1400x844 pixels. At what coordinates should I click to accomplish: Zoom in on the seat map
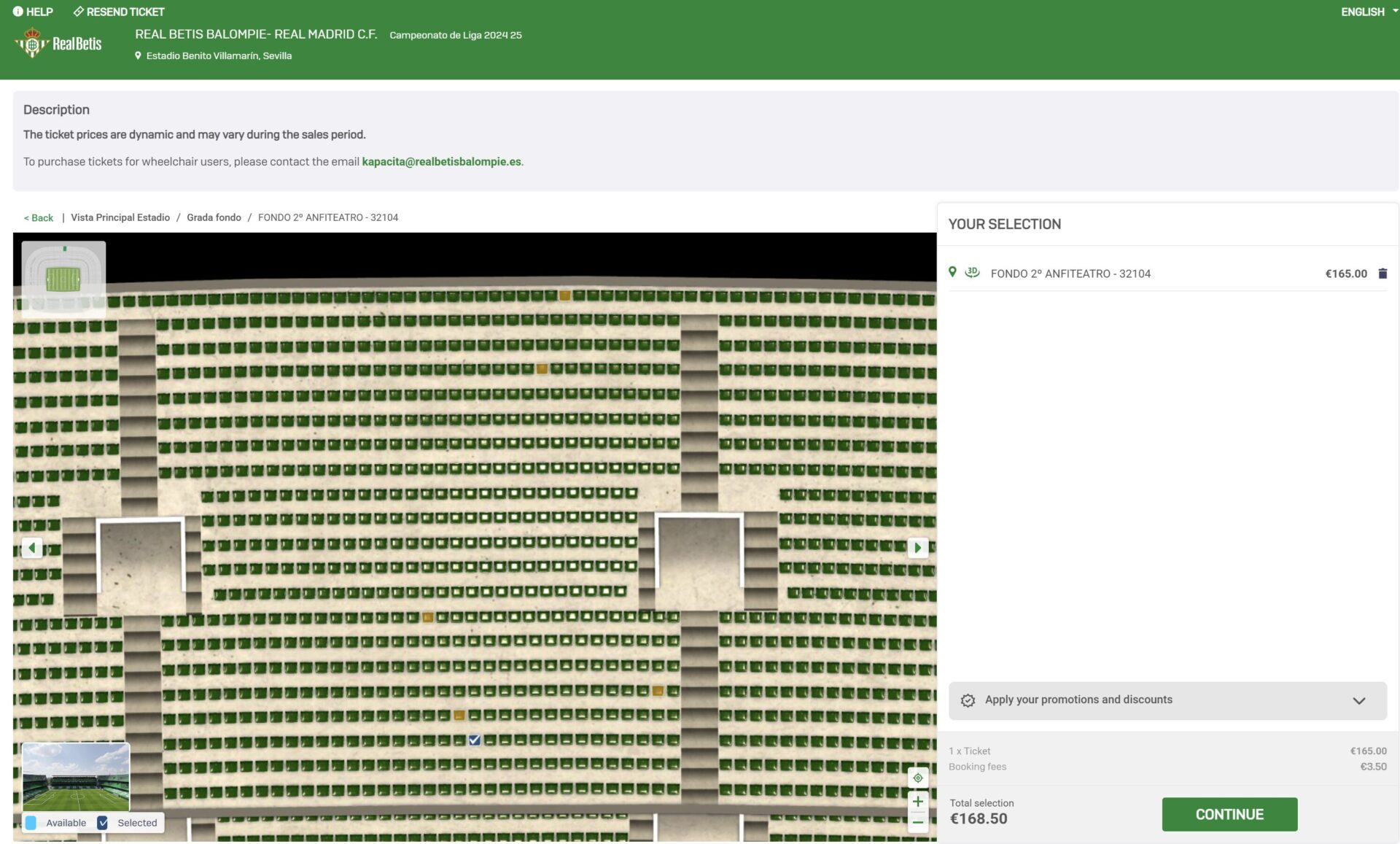click(x=917, y=801)
